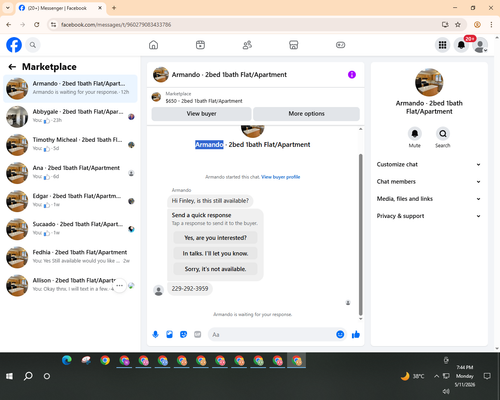This screenshot has width=500, height=400.
Task: Click the taskbar volume speaker icon
Action: [446, 391]
